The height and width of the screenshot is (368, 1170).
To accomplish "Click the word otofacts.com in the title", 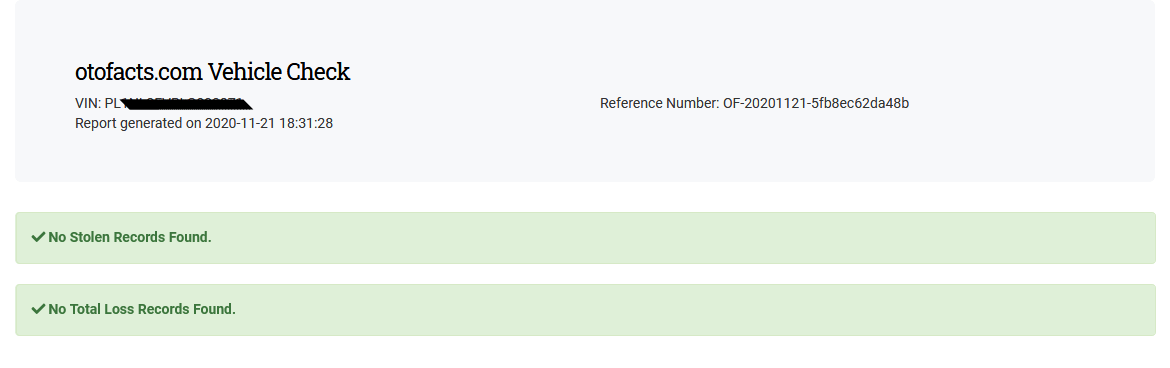I will coord(139,72).
